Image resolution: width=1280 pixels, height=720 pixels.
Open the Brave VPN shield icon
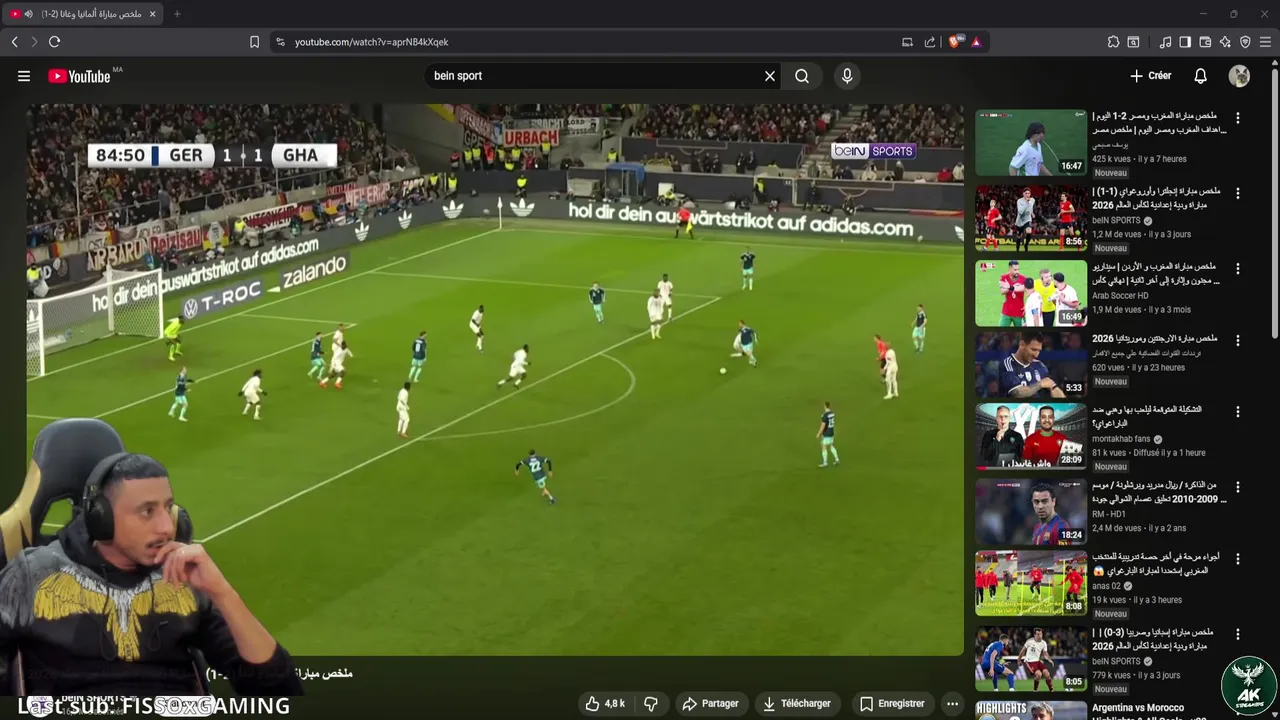pyautogui.click(x=1245, y=42)
